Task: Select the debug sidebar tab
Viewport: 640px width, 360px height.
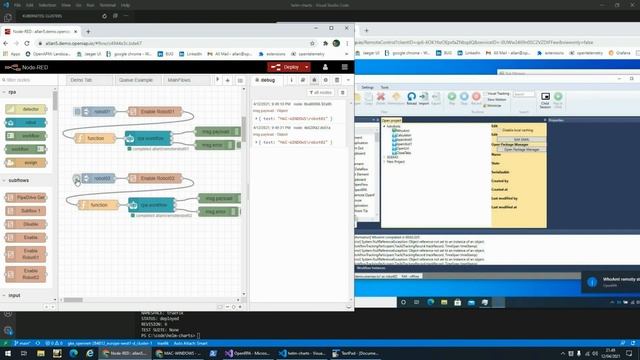Action: pos(266,80)
